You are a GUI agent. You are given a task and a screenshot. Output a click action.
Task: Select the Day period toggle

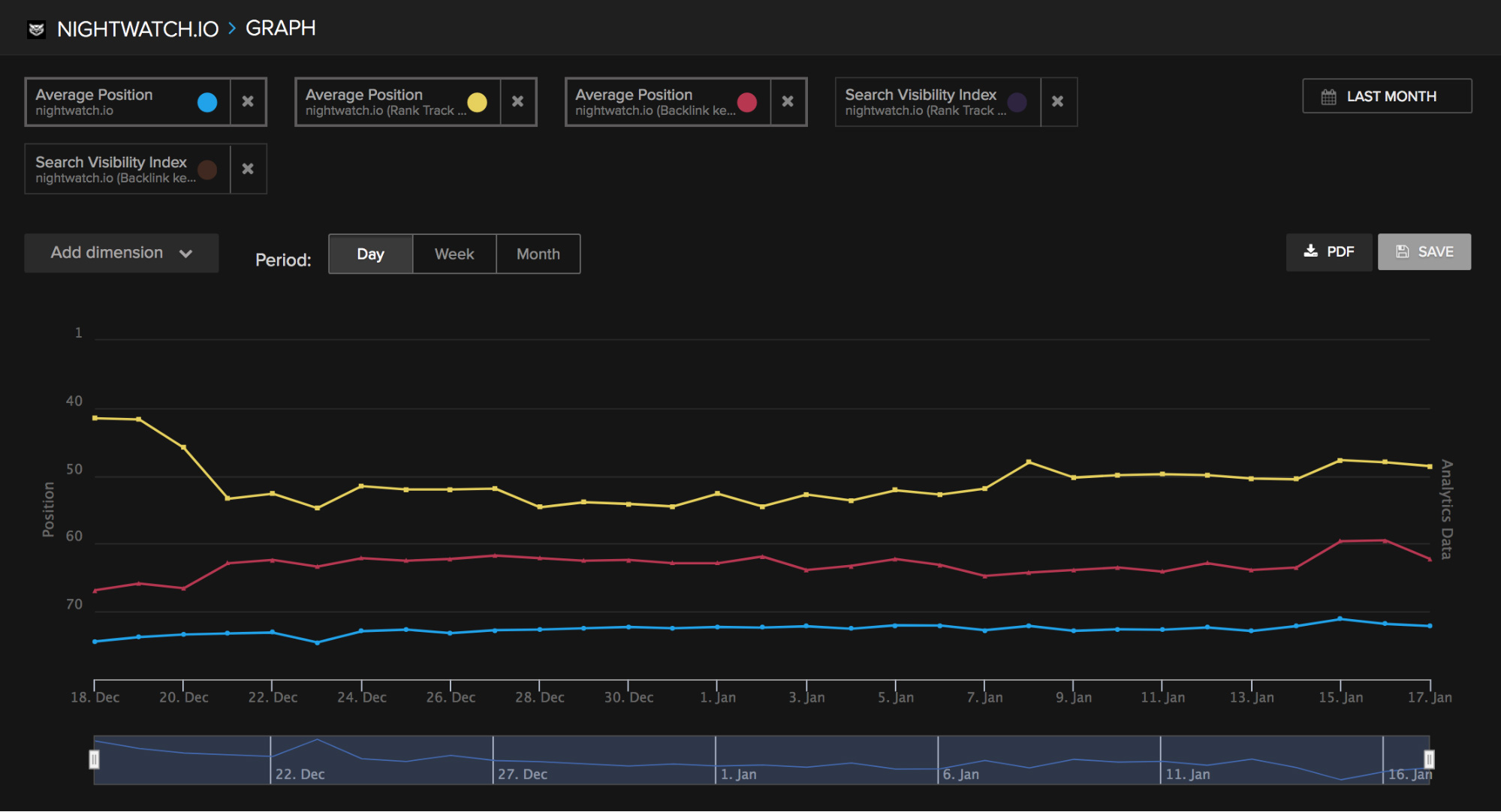click(370, 253)
